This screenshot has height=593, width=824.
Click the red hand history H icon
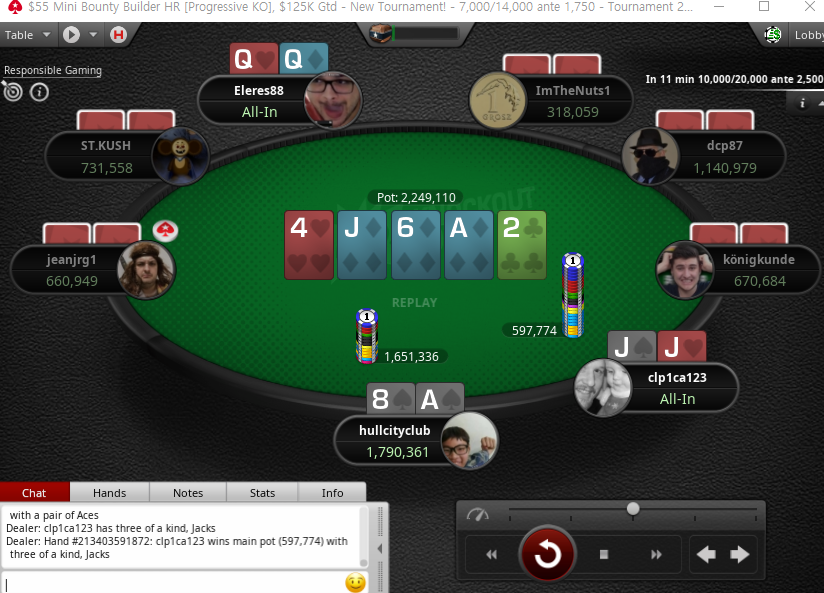(x=118, y=35)
